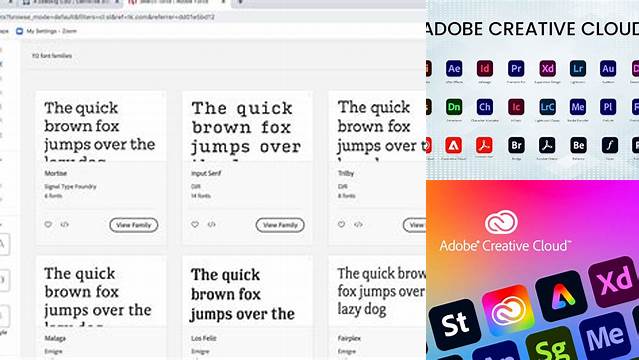Click the Adobe Creative Cloud banner wordmark
Screen dimensions: 639x360
tap(505, 246)
